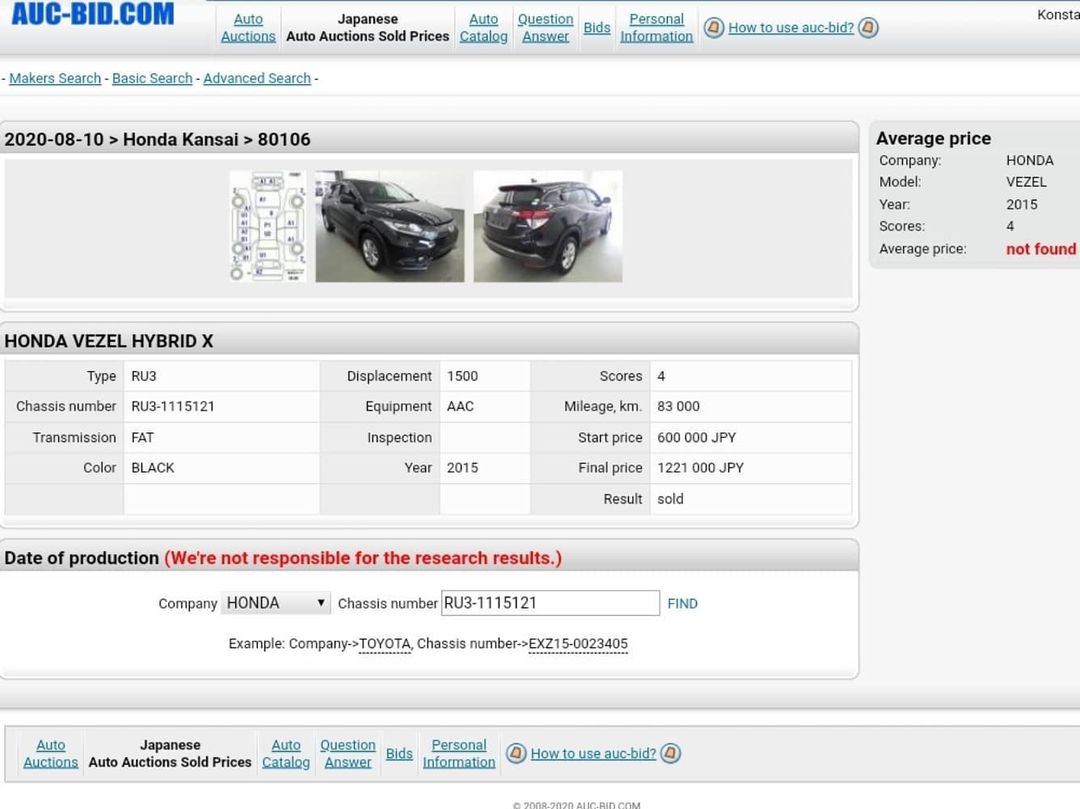Click year value '2015' in details table

point(462,467)
